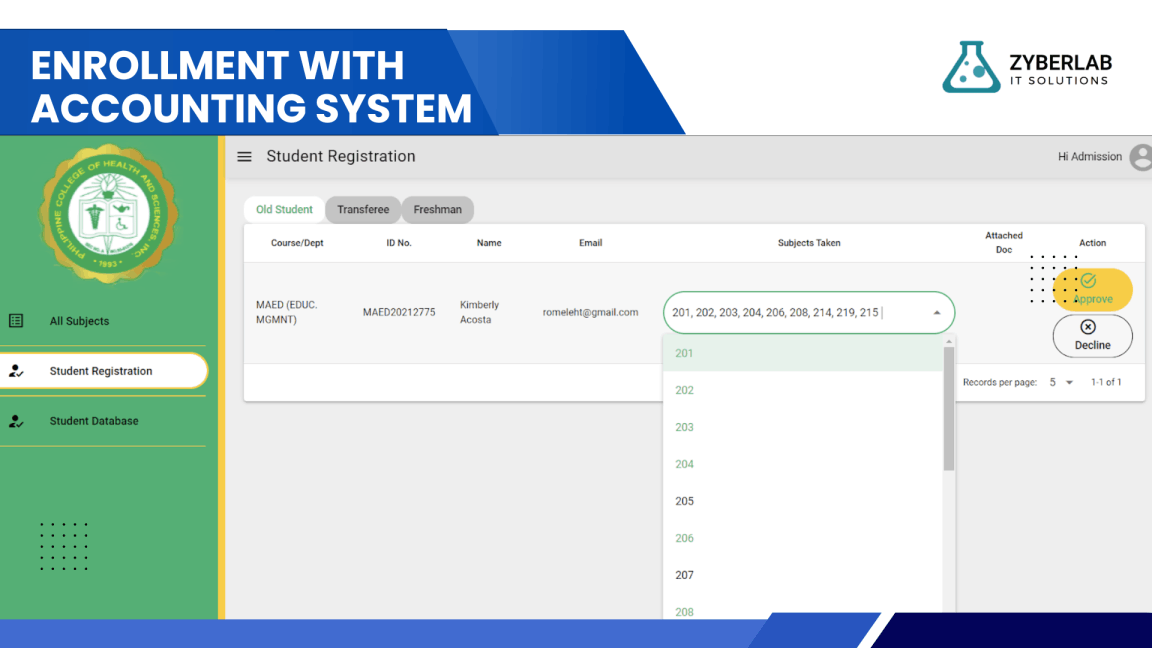Click the All Subjects list icon
Viewport: 1152px width, 648px height.
point(16,321)
